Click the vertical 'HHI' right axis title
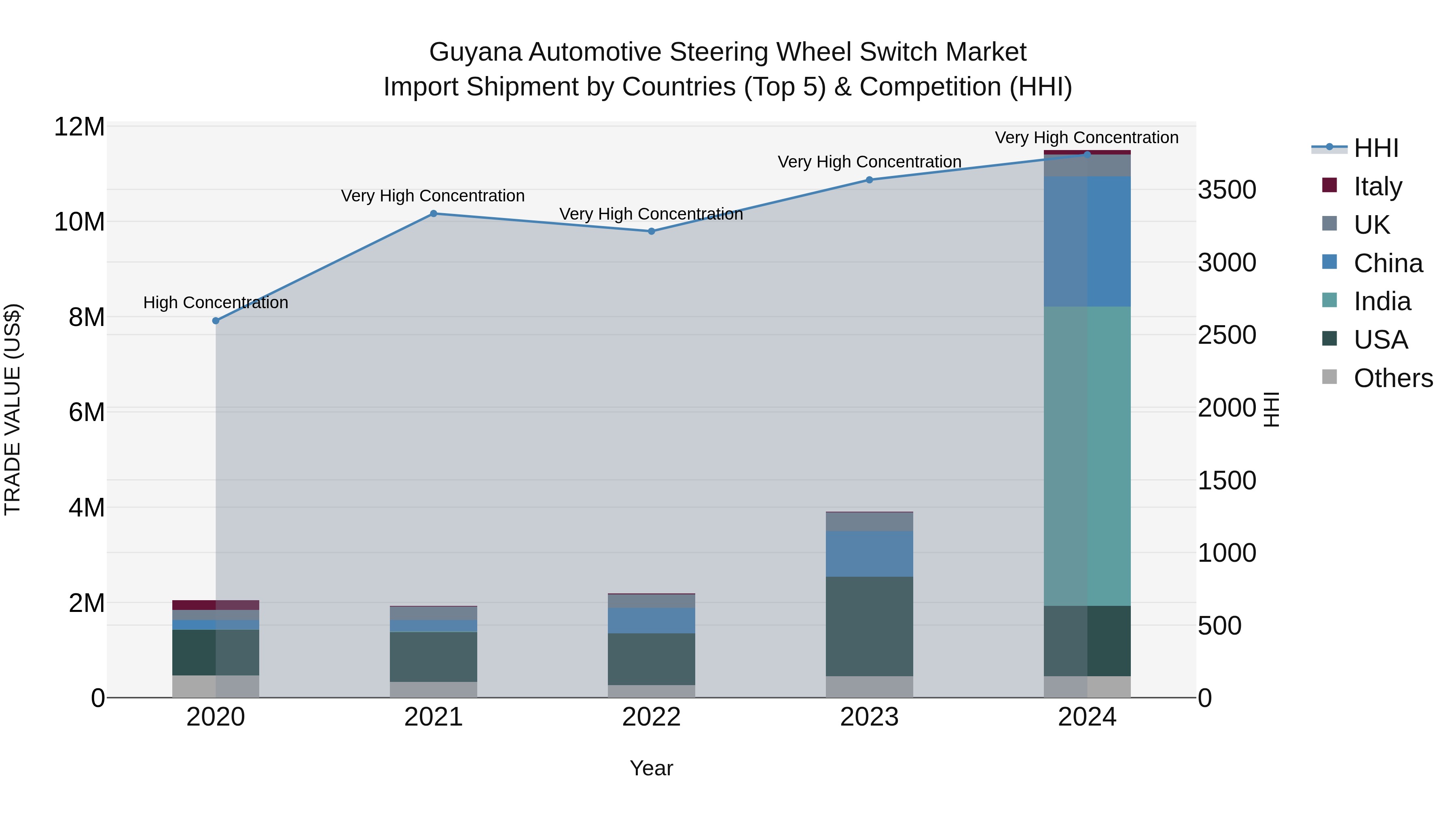This screenshot has height=819, width=1456. point(1271,409)
